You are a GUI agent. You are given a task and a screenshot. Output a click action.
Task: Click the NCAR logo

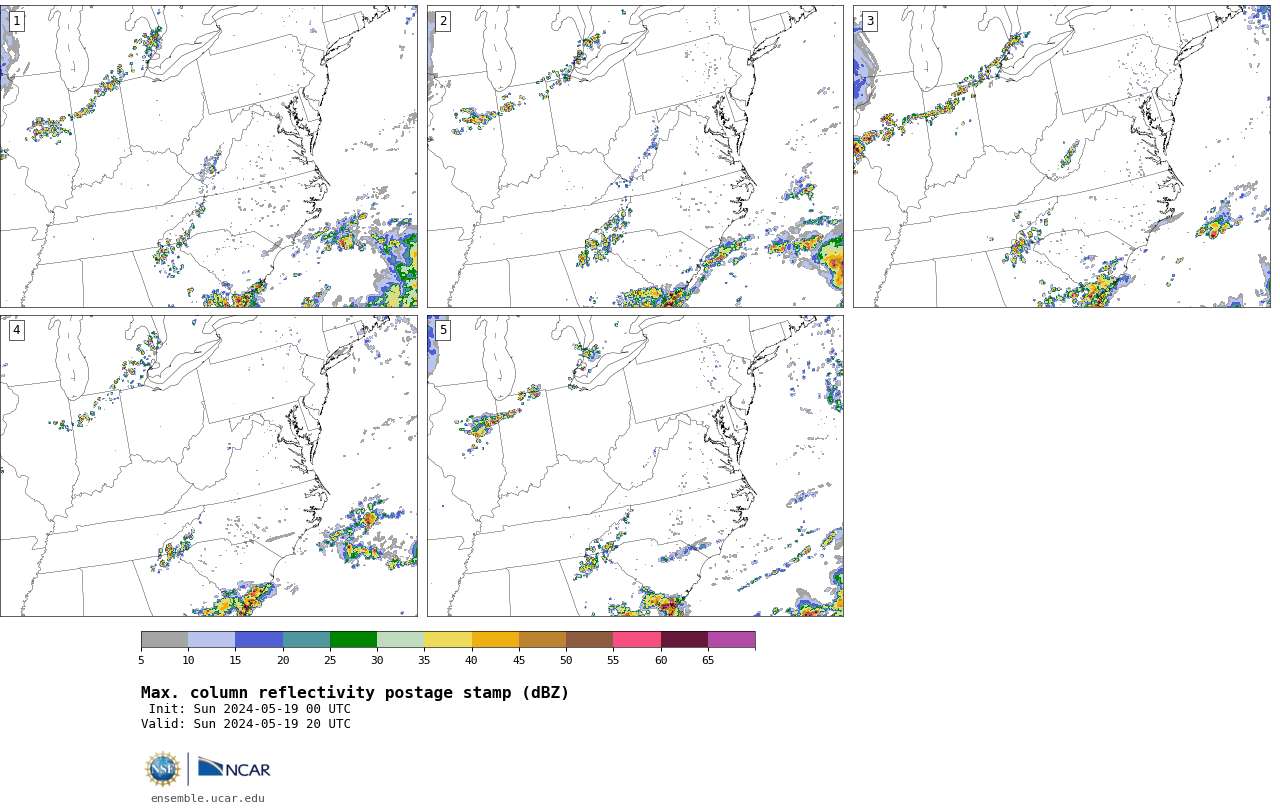234,768
